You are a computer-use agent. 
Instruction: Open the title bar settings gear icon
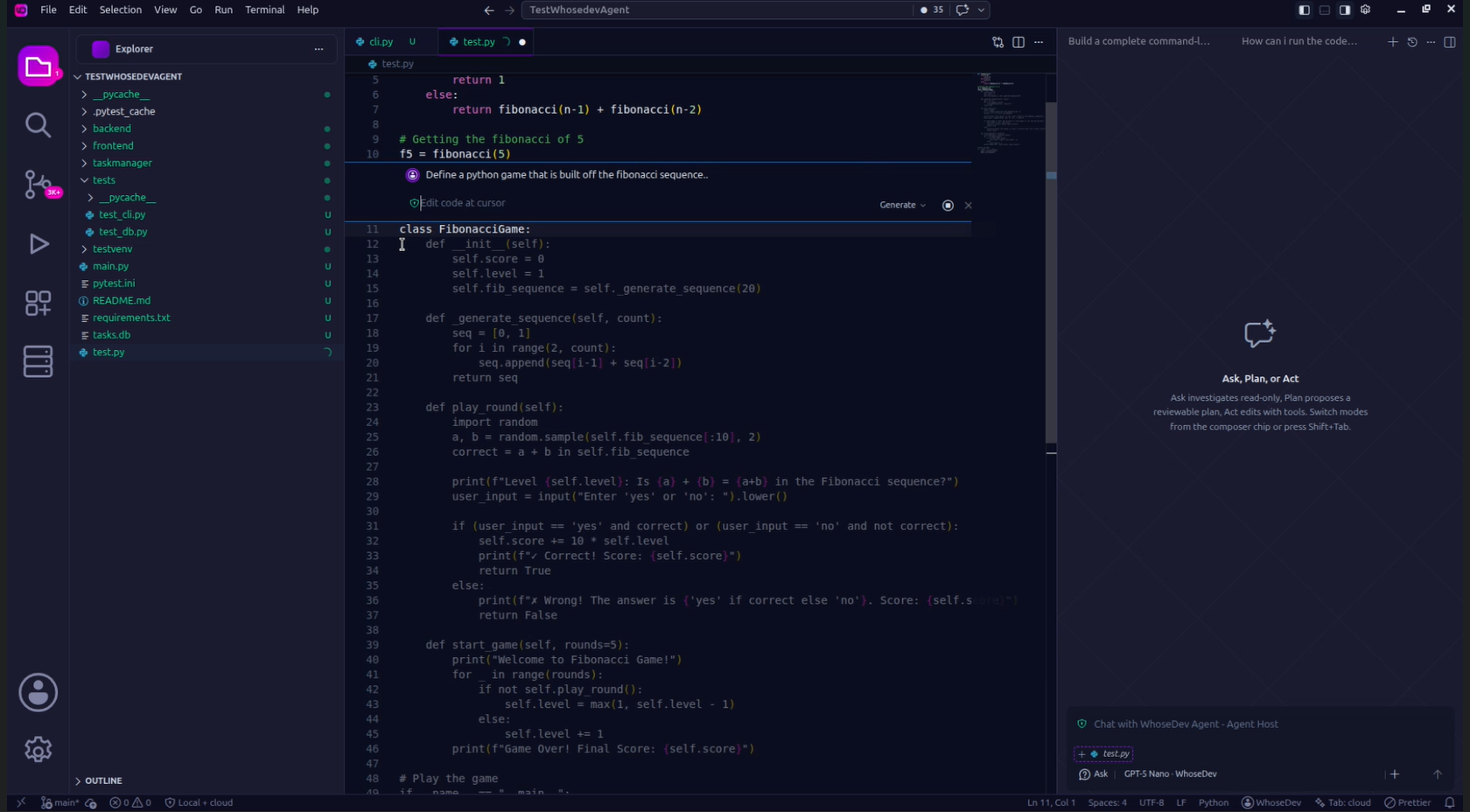click(1366, 10)
